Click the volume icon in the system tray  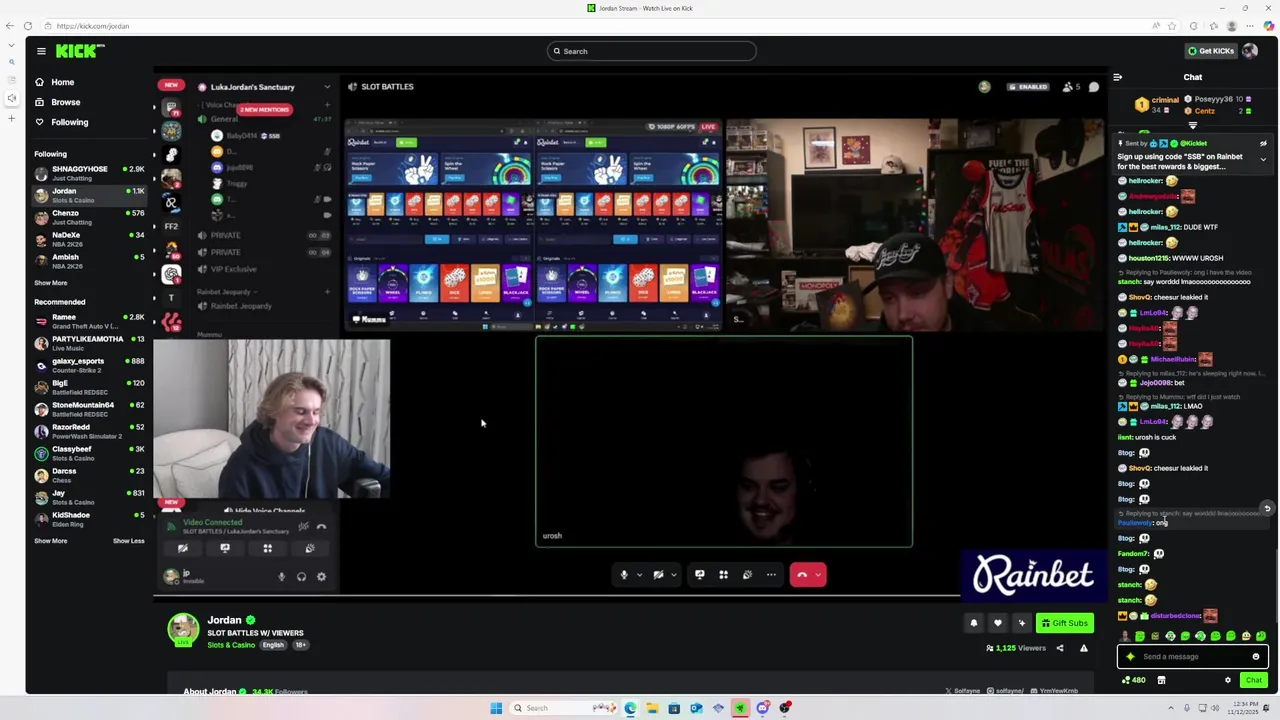(1213, 708)
